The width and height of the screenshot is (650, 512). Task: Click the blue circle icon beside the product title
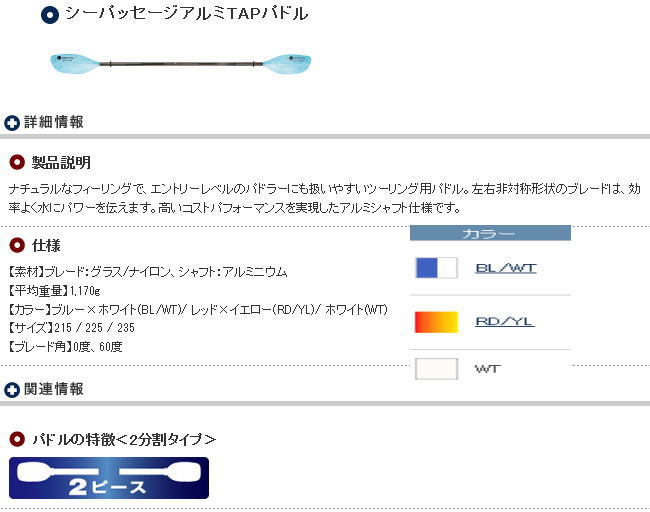pos(50,15)
